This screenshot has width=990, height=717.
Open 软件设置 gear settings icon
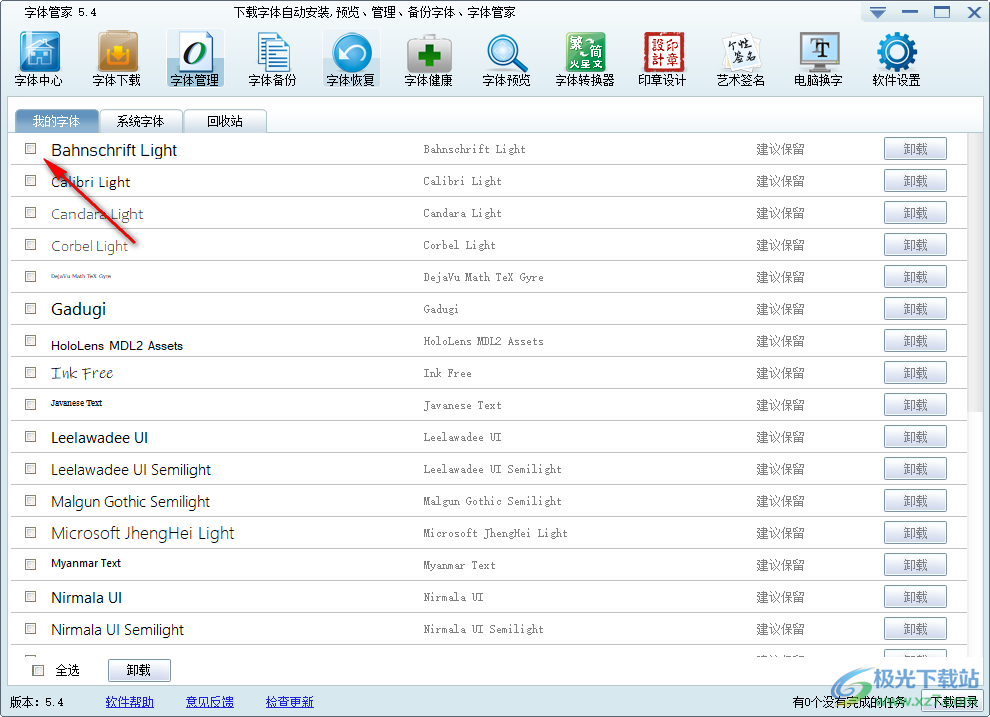point(896,59)
